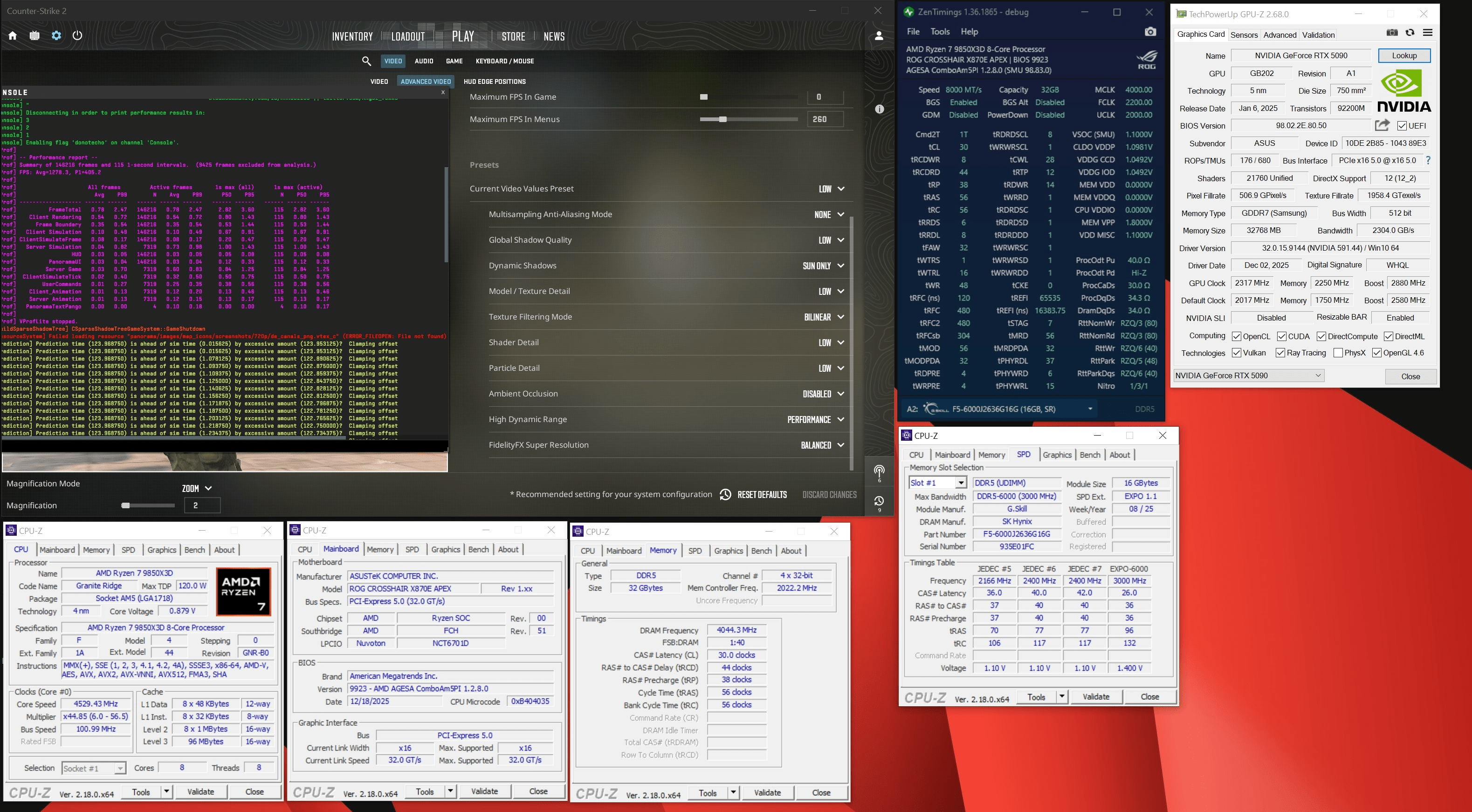
Task: Click the CS2 player profile icon
Action: click(879, 36)
